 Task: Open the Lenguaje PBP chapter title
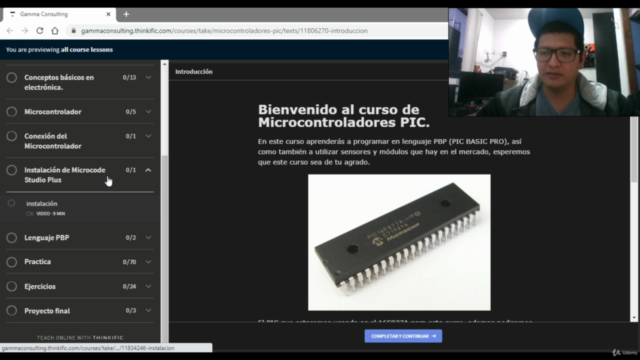coord(47,238)
